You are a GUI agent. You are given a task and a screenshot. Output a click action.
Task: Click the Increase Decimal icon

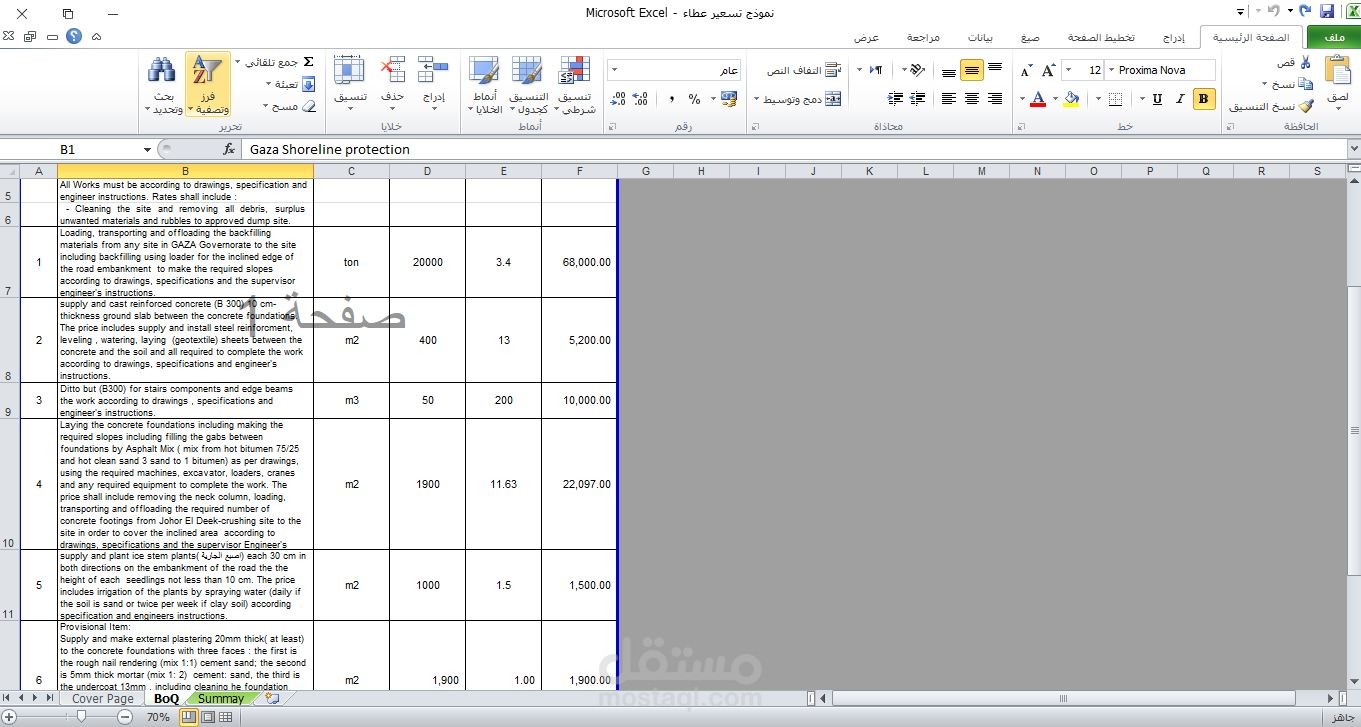click(642, 99)
